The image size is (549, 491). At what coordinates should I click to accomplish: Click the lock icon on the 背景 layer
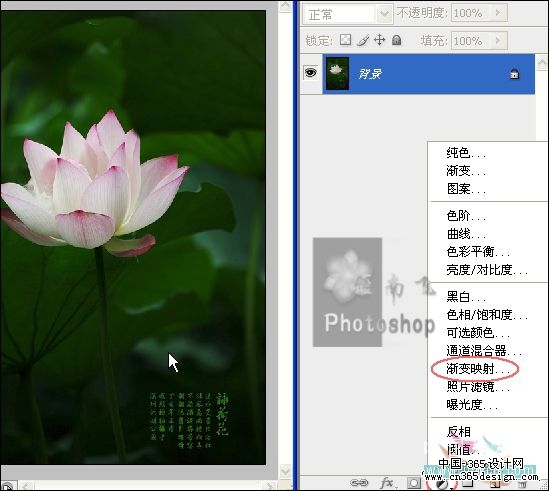coord(514,74)
